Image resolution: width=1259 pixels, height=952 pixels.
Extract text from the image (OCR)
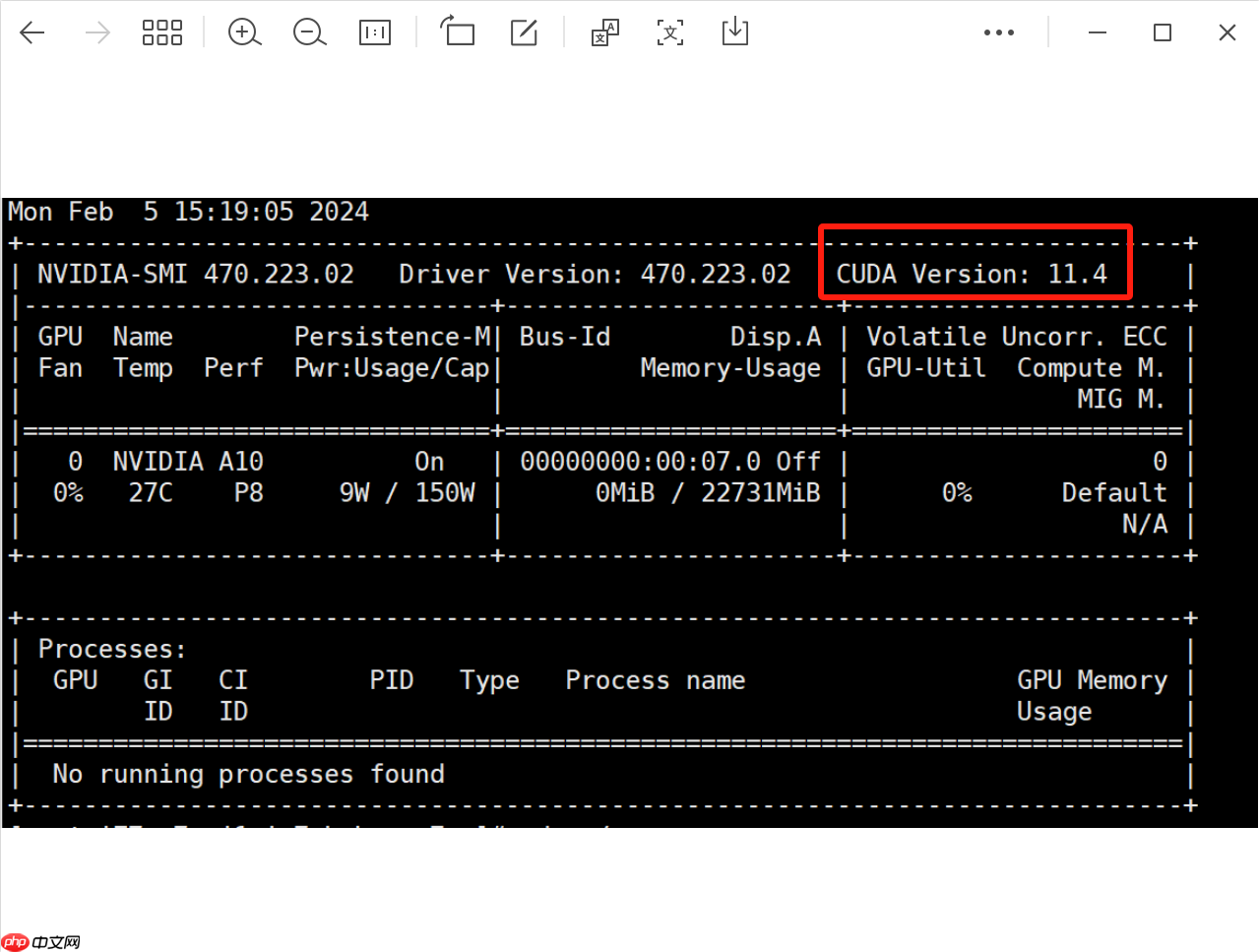670,32
